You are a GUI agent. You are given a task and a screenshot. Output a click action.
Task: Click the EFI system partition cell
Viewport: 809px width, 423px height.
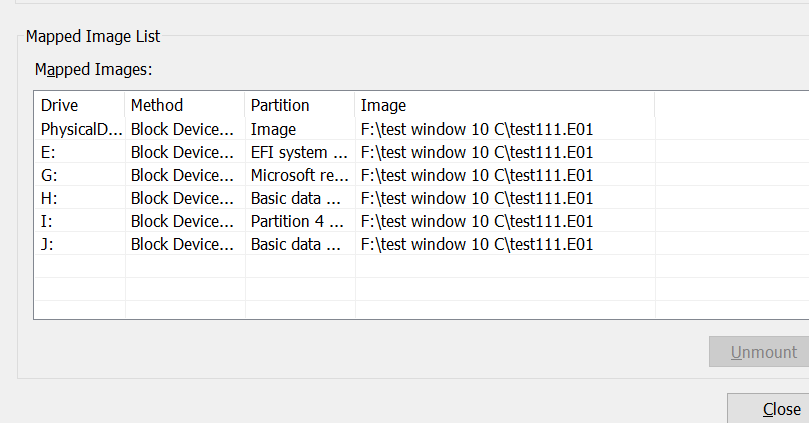pyautogui.click(x=299, y=152)
